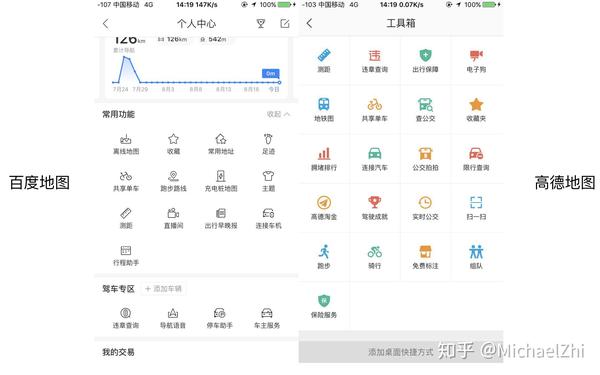The image size is (600, 375).
Task: Open 收藏夹 star icon in 工具箱
Action: coord(476,110)
